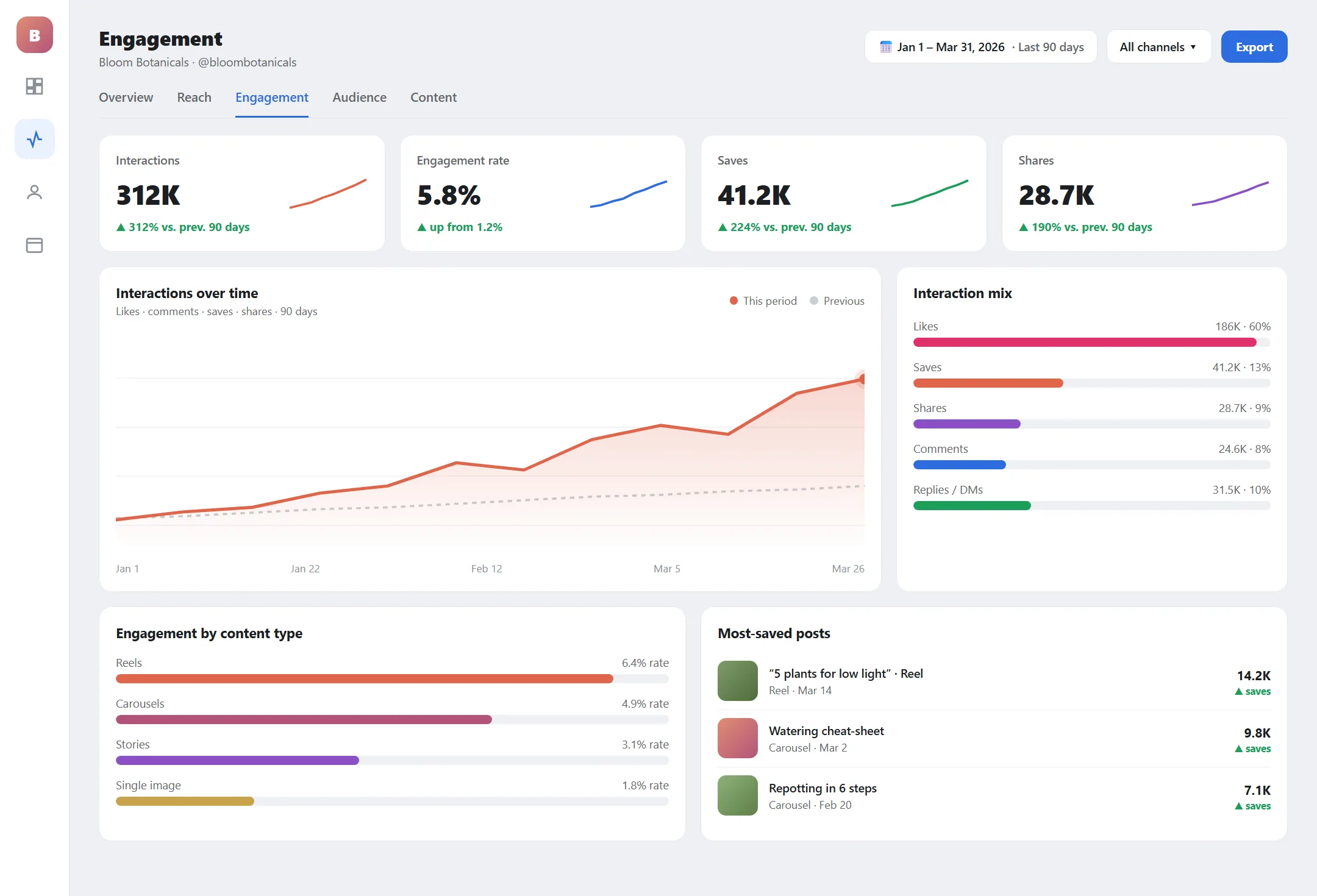Click the Replies / DMs bar
The height and width of the screenshot is (896, 1317).
pyautogui.click(x=1091, y=506)
